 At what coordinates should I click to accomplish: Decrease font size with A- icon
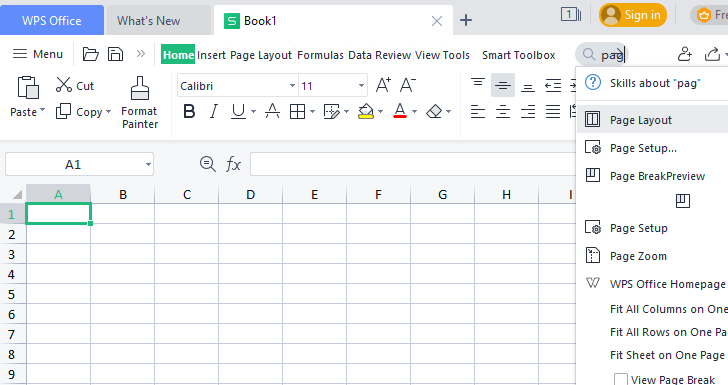pos(408,85)
